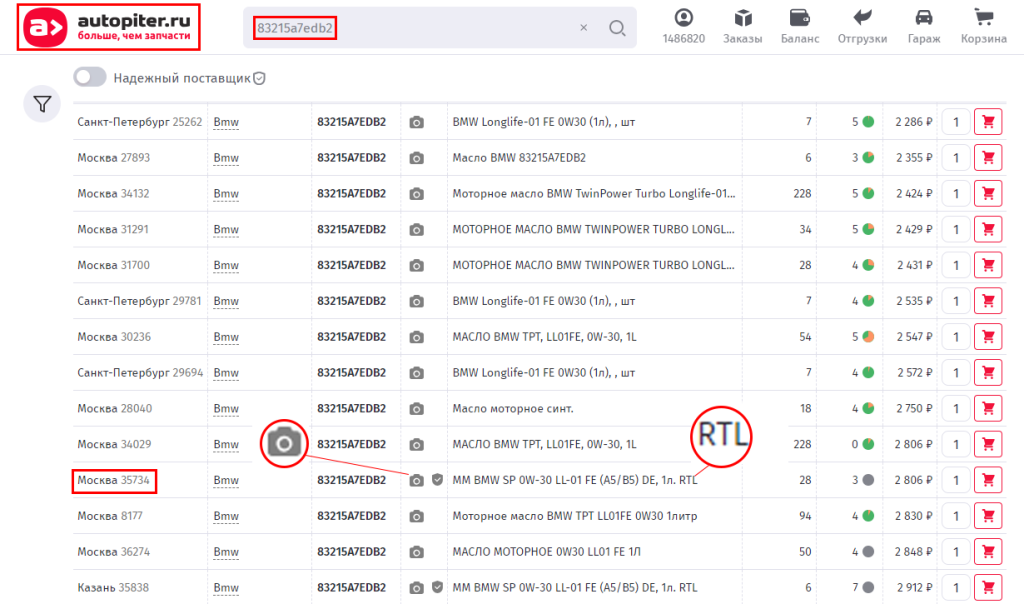View photo for Москва 31291 offer

(417, 230)
